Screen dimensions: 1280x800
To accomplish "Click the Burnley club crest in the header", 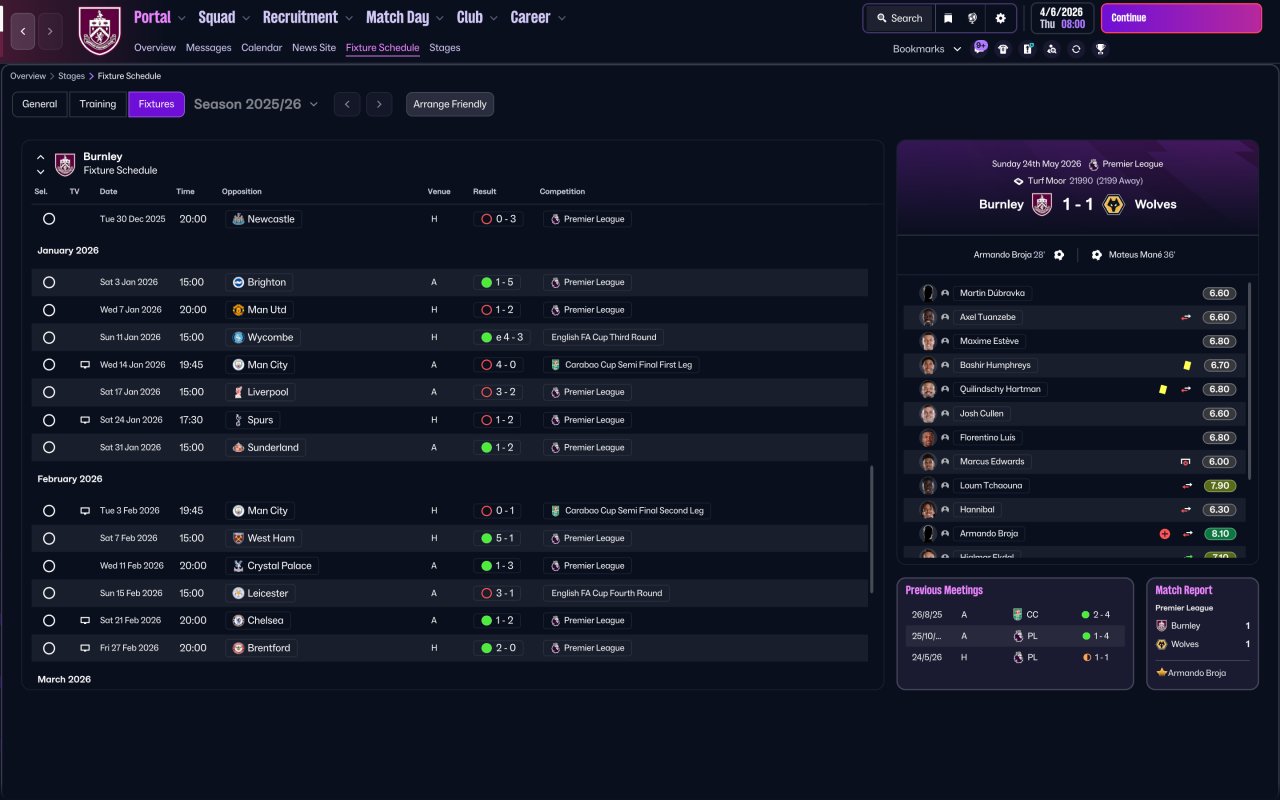I will coord(99,31).
